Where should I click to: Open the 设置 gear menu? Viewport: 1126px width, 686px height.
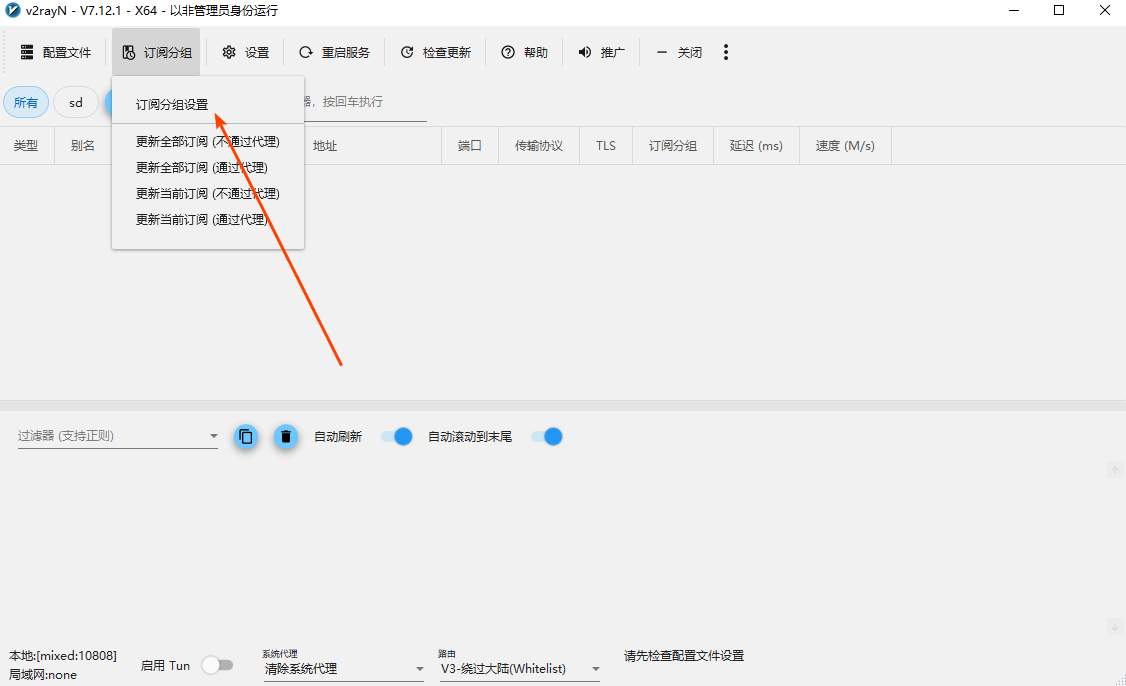pyautogui.click(x=246, y=52)
